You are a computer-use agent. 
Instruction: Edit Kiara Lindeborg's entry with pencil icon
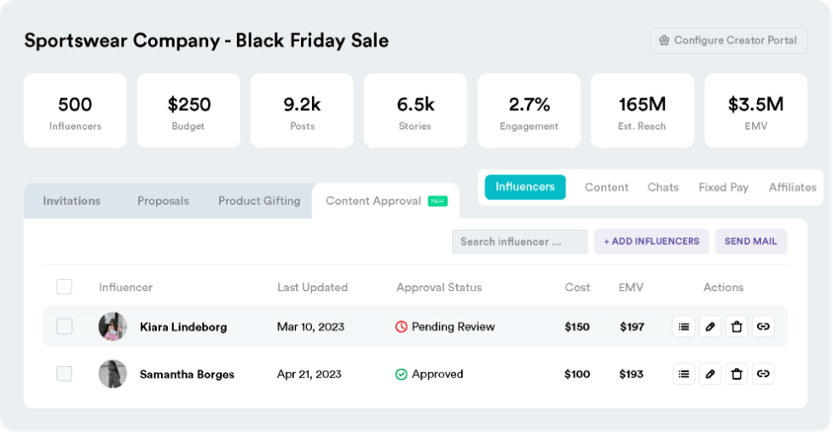tap(710, 326)
